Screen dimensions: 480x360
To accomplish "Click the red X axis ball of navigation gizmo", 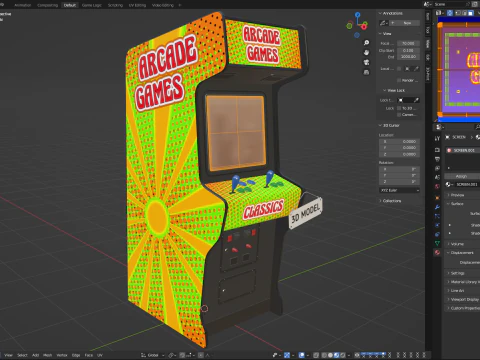I will pyautogui.click(x=364, y=26).
